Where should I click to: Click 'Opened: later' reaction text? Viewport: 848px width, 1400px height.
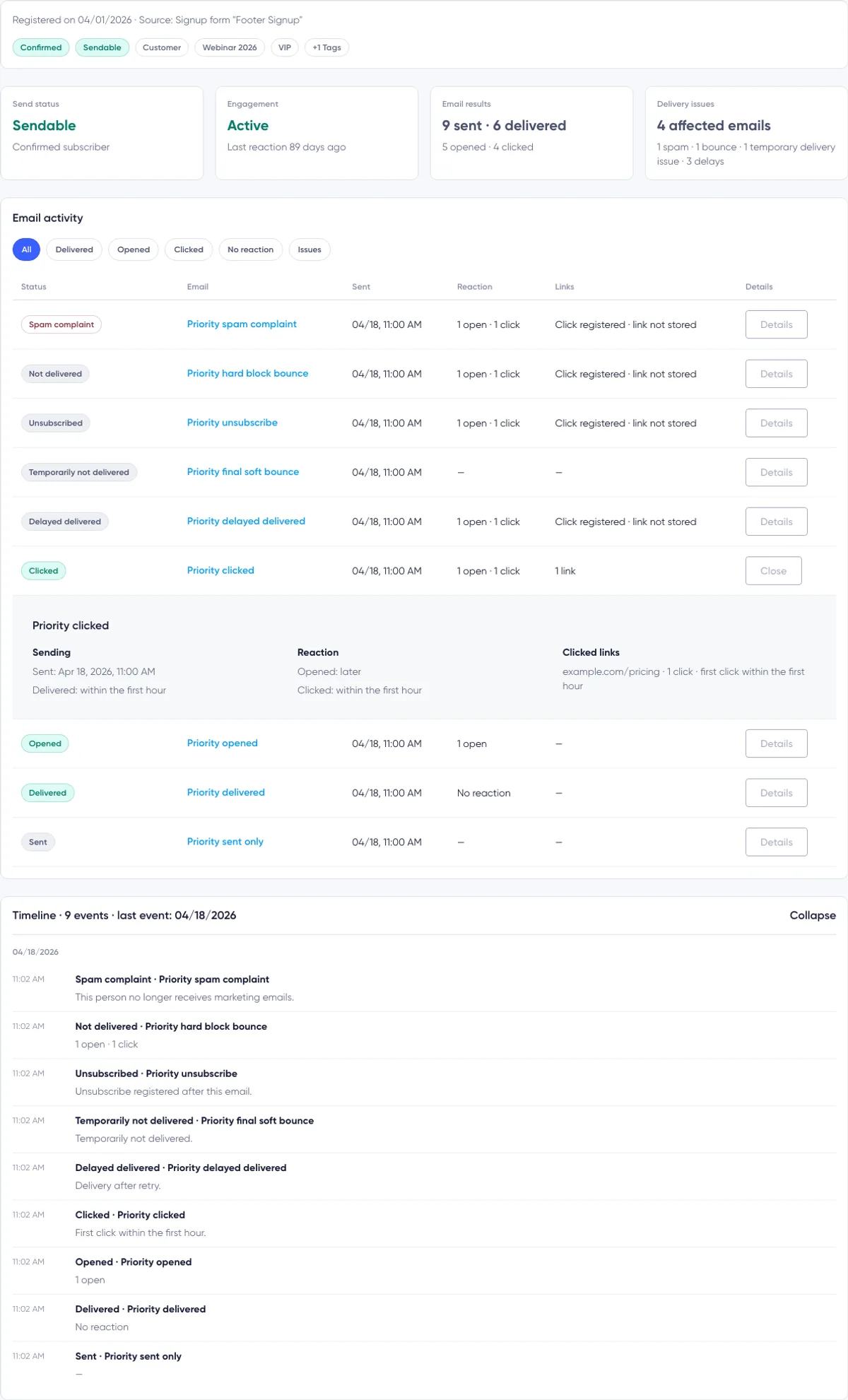[x=329, y=671]
